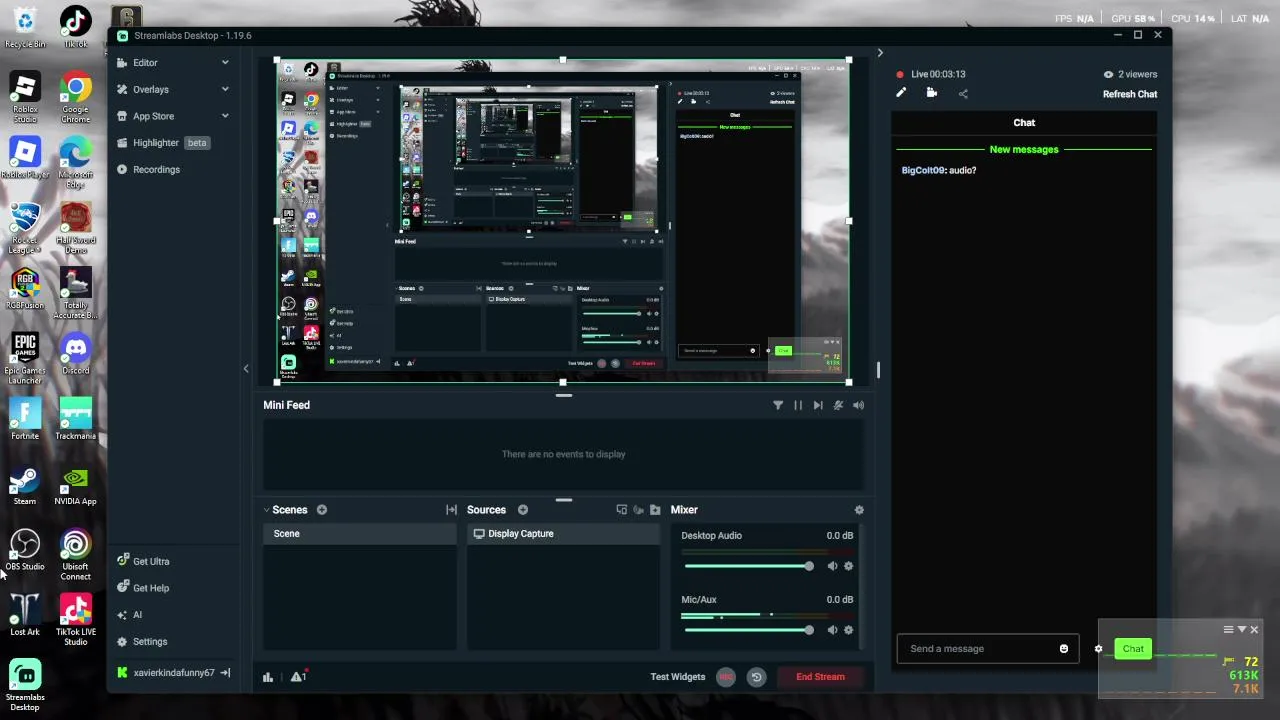
Task: Toggle the replay buffer button
Action: (x=756, y=677)
